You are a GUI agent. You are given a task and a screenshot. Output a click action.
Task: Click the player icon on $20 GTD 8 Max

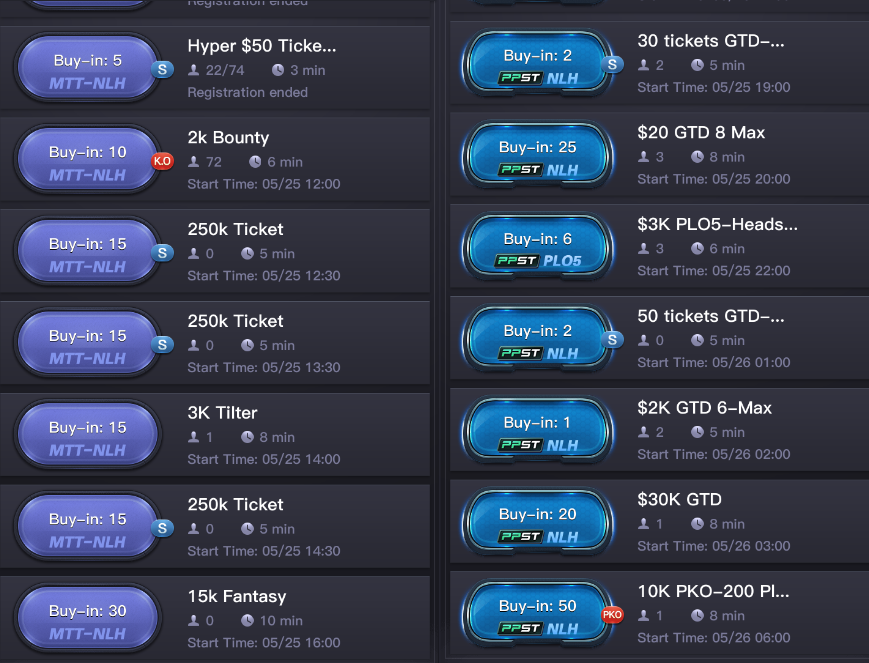644,157
